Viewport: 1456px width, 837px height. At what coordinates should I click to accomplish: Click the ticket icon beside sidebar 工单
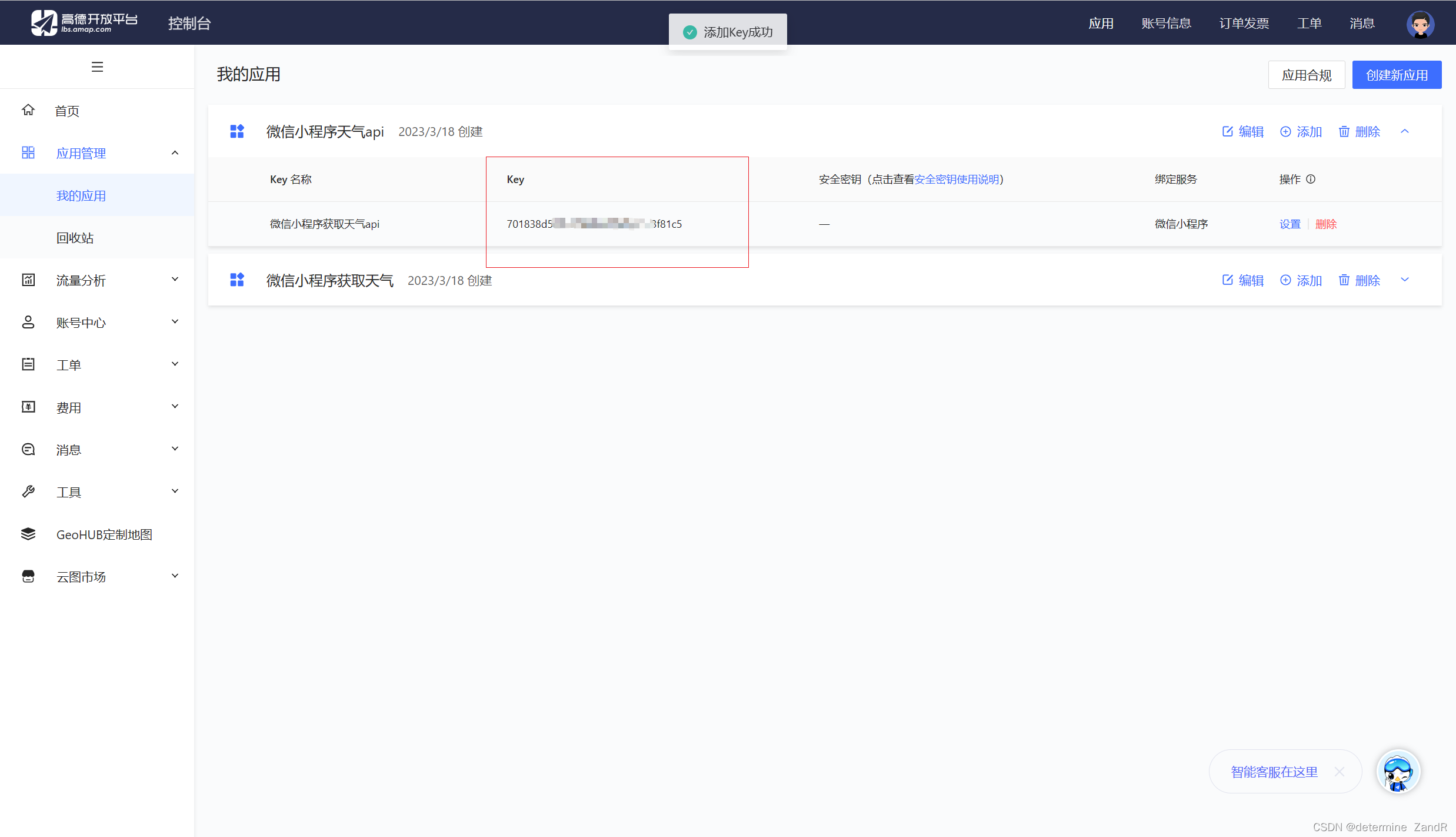click(28, 364)
